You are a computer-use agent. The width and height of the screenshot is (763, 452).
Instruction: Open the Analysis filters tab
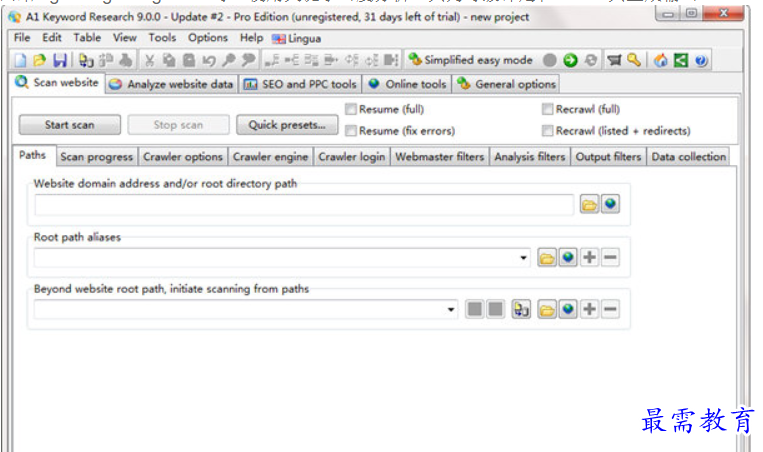tap(530, 157)
